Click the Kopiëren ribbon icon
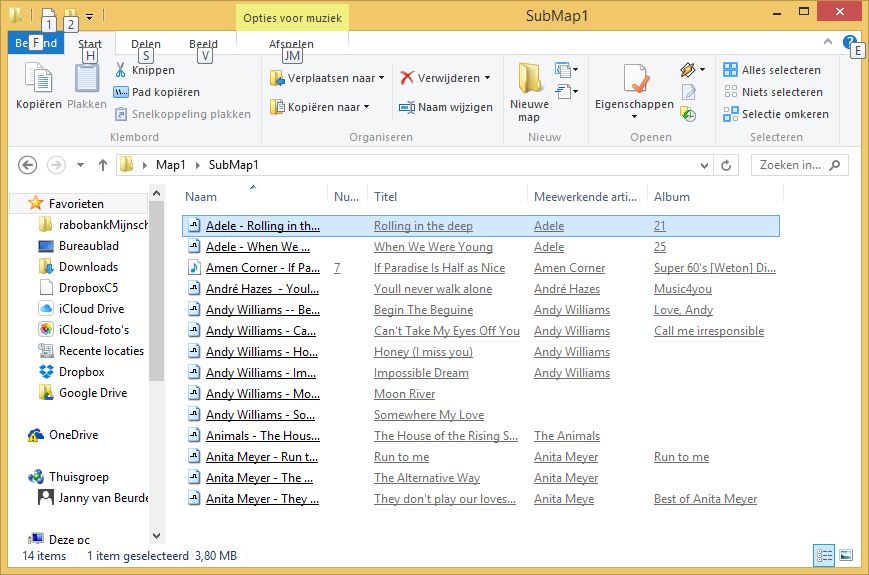Viewport: 869px width, 575px height. [38, 78]
